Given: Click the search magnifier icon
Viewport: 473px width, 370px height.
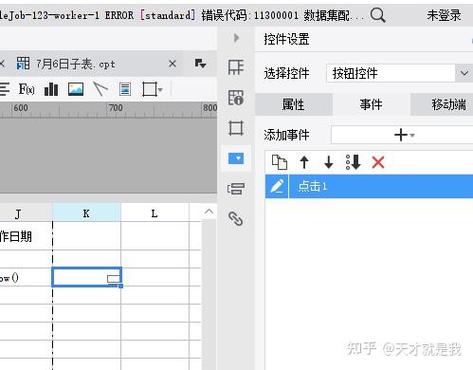Looking at the screenshot, I should [378, 15].
